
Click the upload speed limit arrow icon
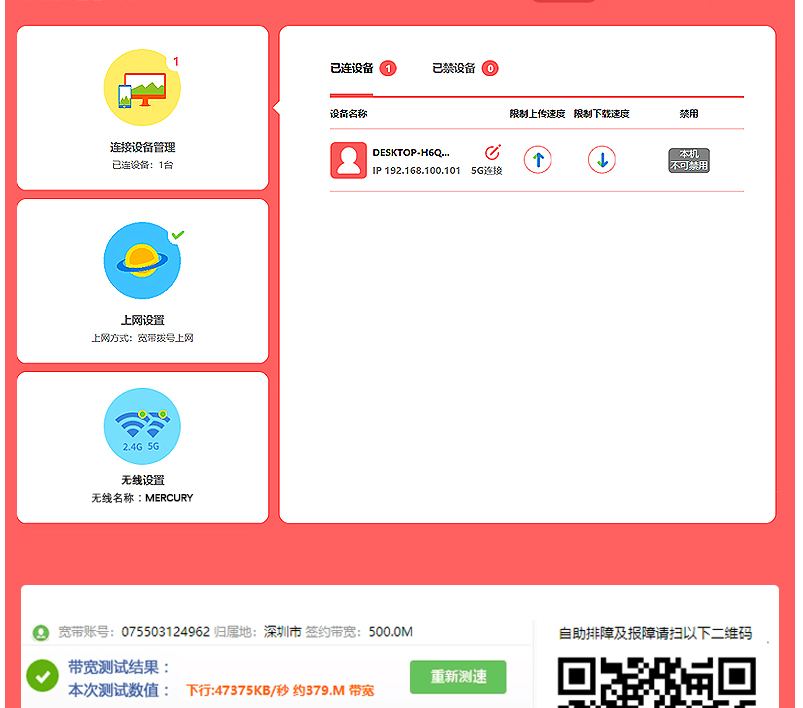(x=538, y=160)
